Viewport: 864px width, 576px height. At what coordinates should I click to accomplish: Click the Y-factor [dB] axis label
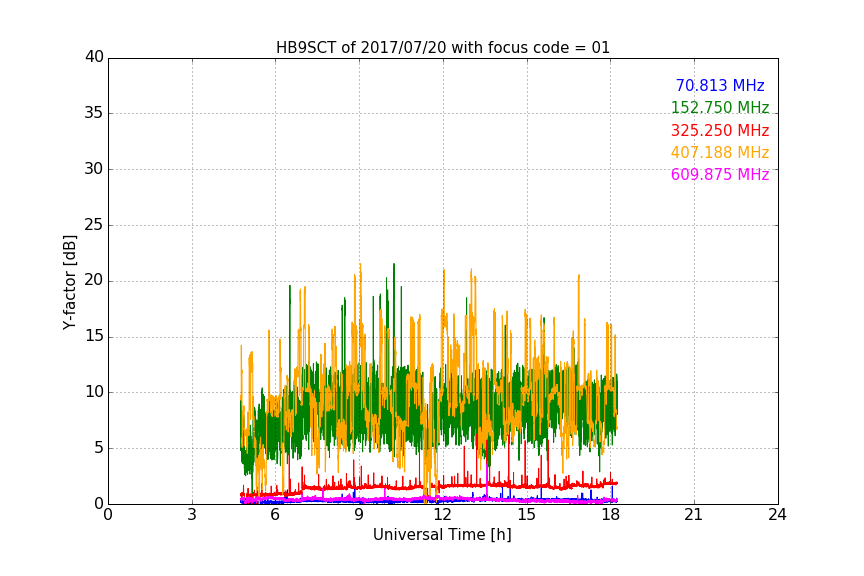pyautogui.click(x=69, y=282)
